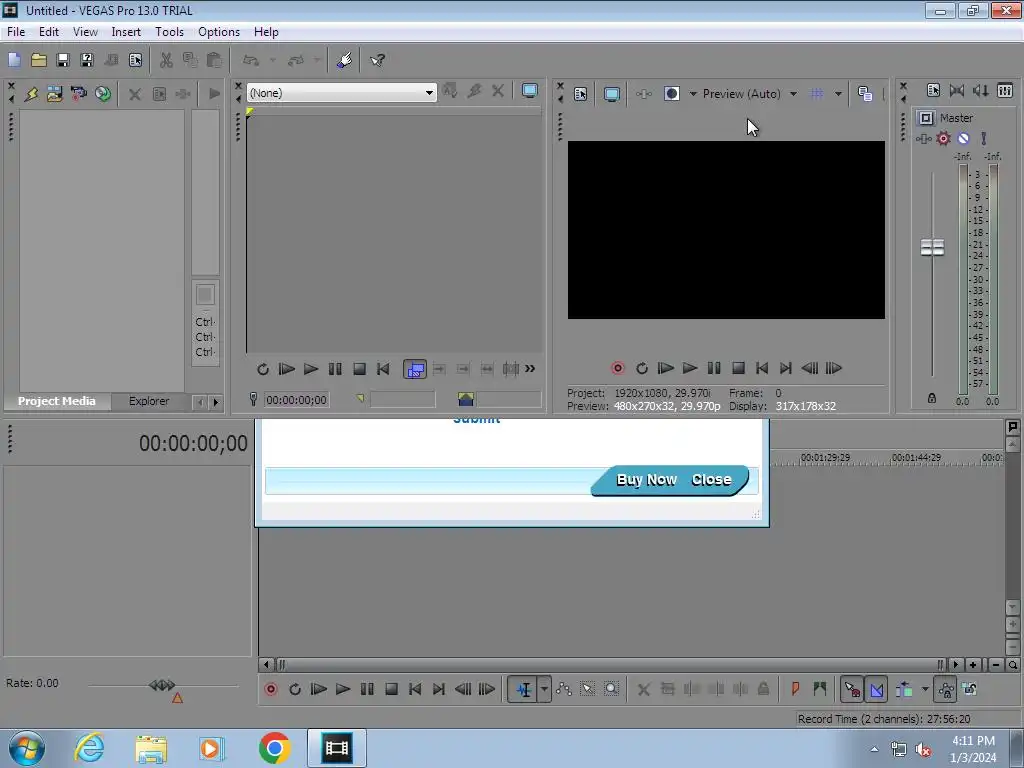Image resolution: width=1024 pixels, height=768 pixels.
Task: Click the playback Rate slider handle
Action: coord(162,685)
